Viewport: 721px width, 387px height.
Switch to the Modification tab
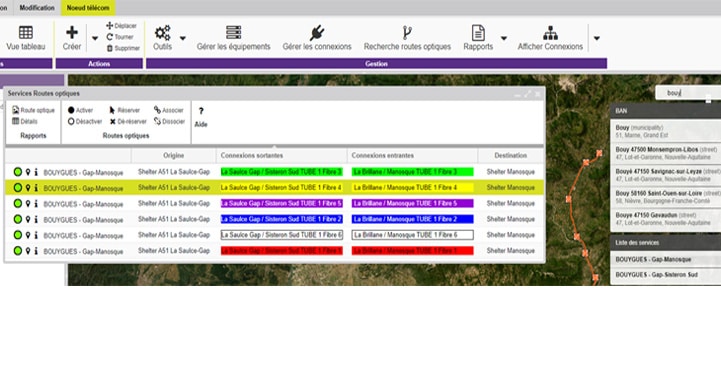tap(37, 8)
